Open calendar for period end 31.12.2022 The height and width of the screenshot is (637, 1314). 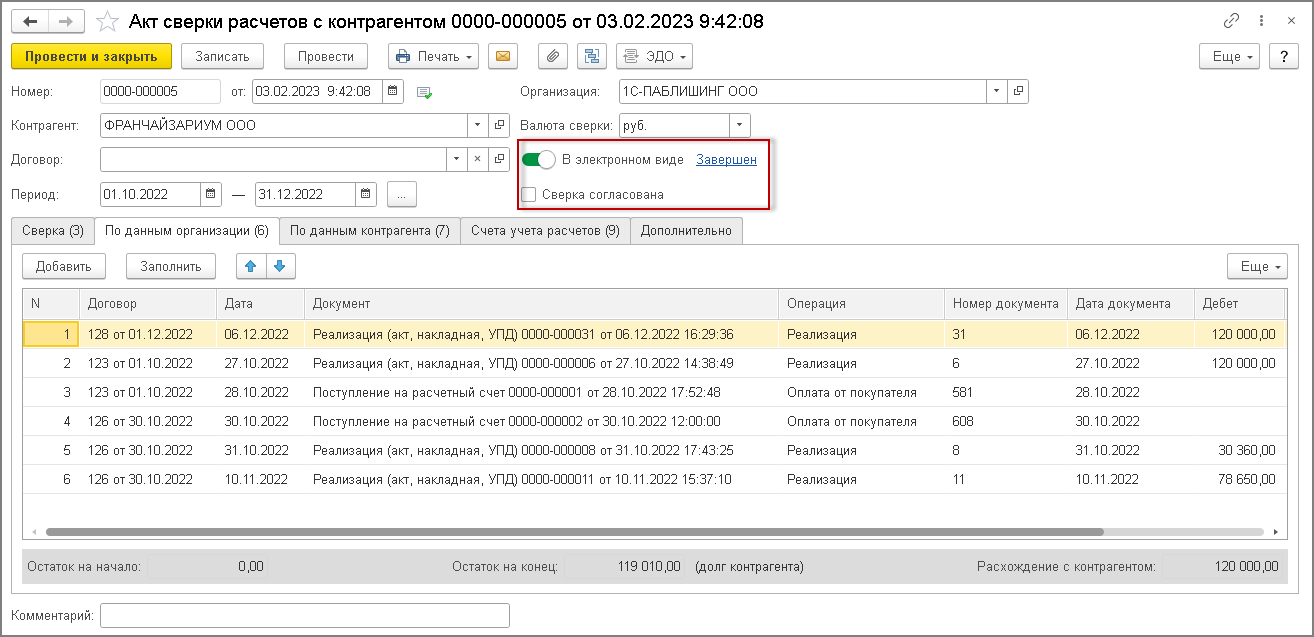(366, 194)
